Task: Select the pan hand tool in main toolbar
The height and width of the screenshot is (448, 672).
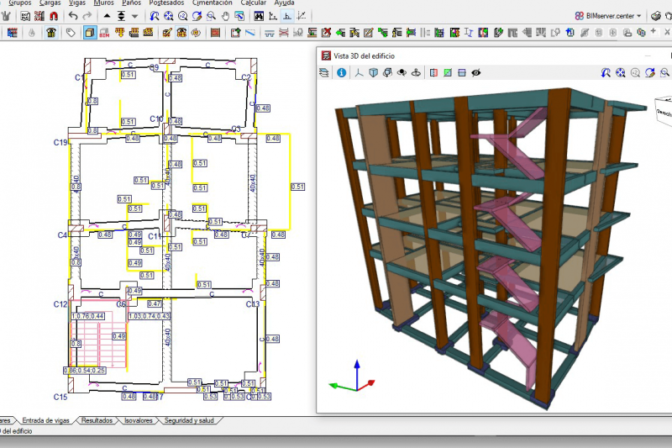Action: [x=224, y=17]
